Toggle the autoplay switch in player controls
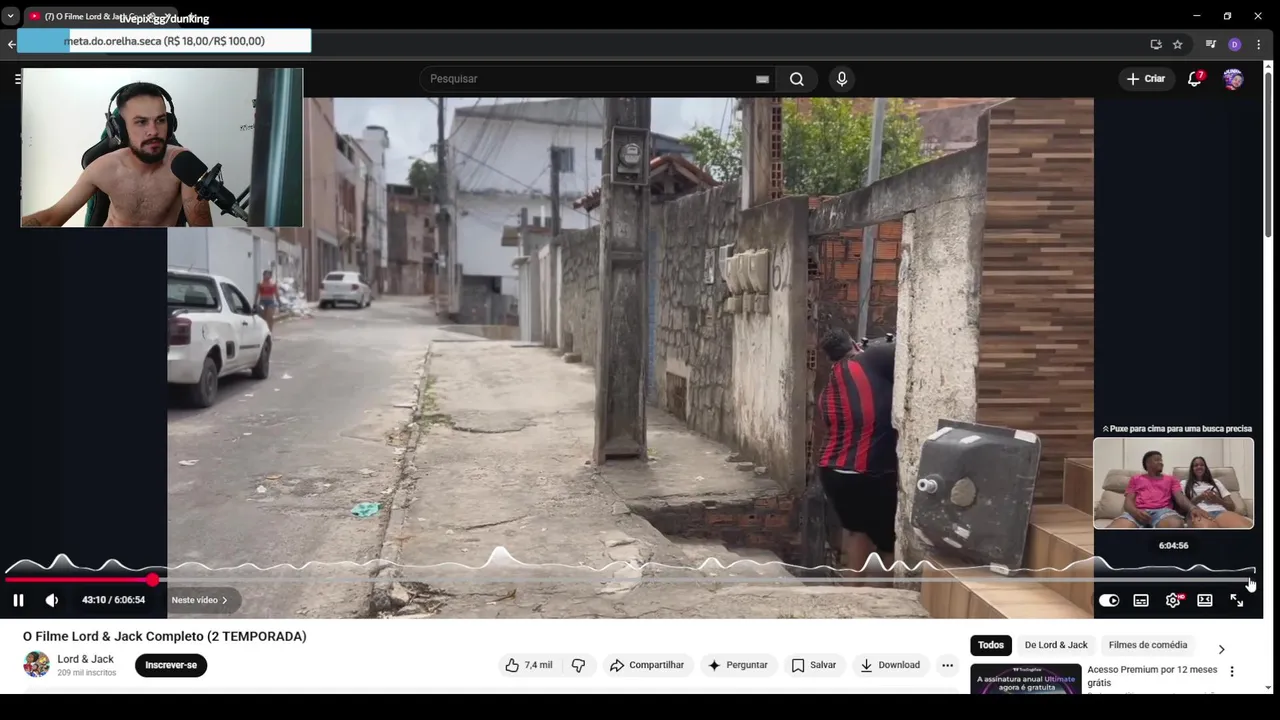 [1109, 600]
